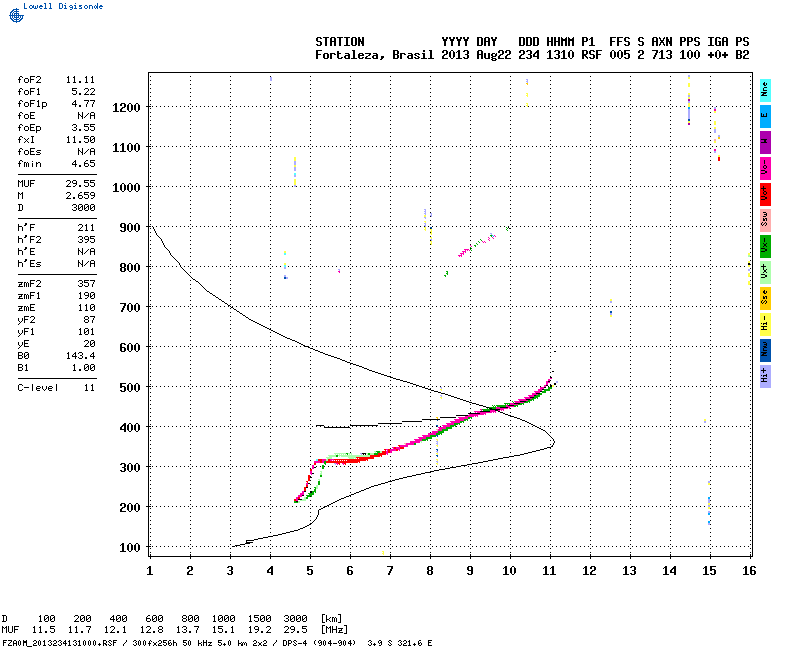Click the foF2 value 11.11
The height and width of the screenshot is (650, 800).
tap(80, 80)
